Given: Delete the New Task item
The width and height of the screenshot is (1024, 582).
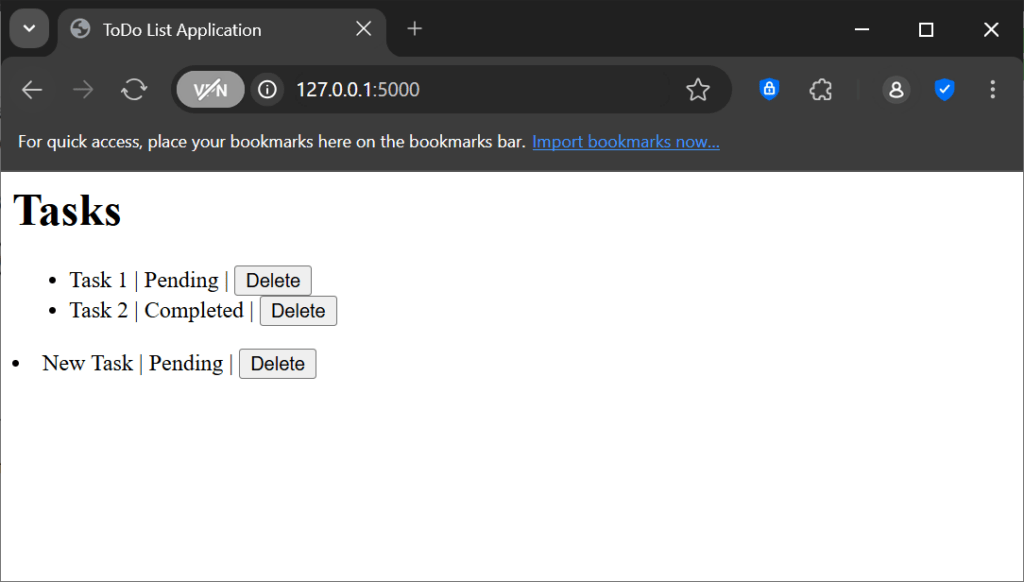Looking at the screenshot, I should pos(278,363).
